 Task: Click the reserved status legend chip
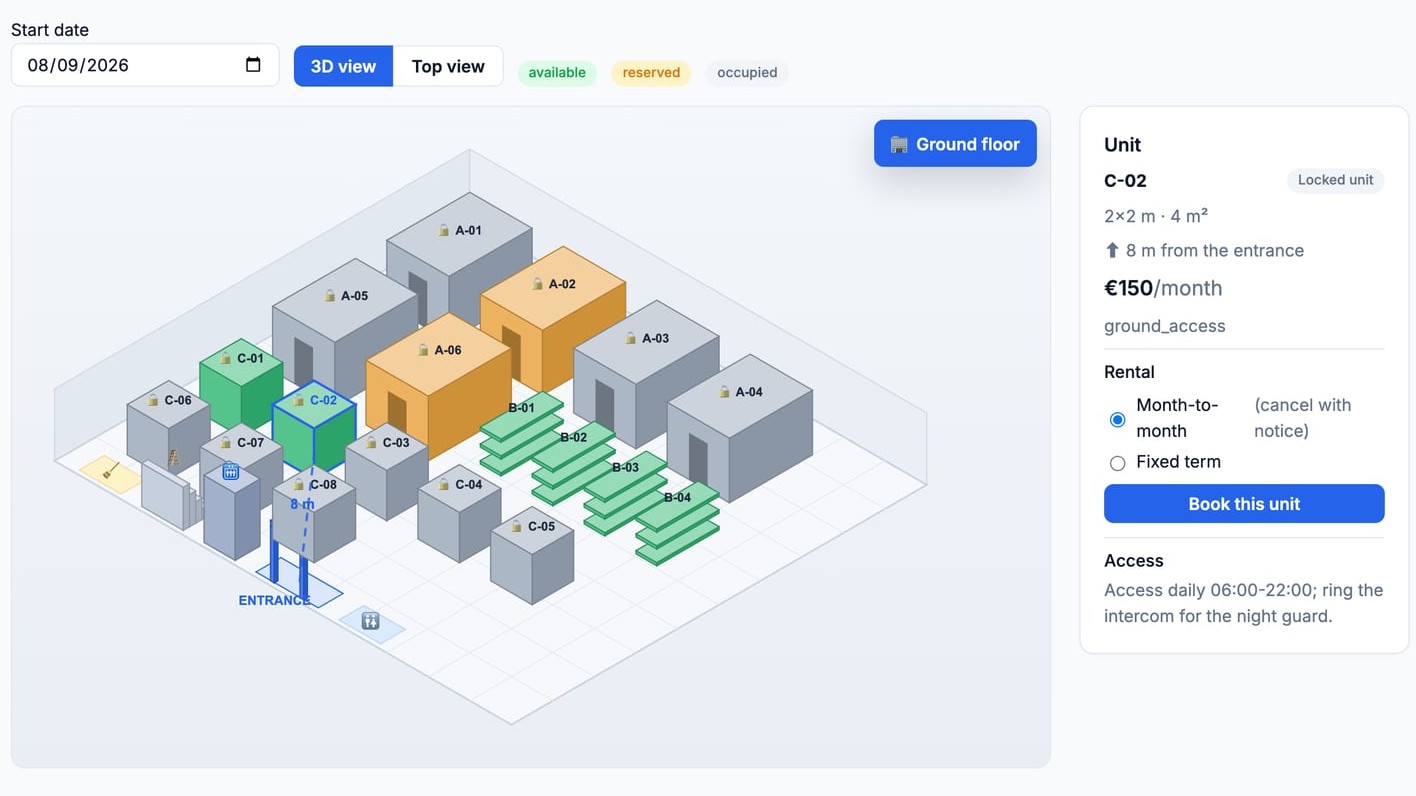pyautogui.click(x=651, y=73)
